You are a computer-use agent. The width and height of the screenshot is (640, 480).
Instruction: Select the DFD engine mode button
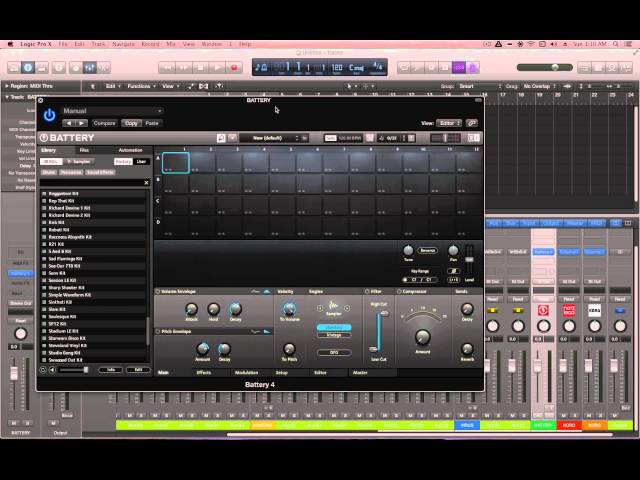click(x=334, y=352)
